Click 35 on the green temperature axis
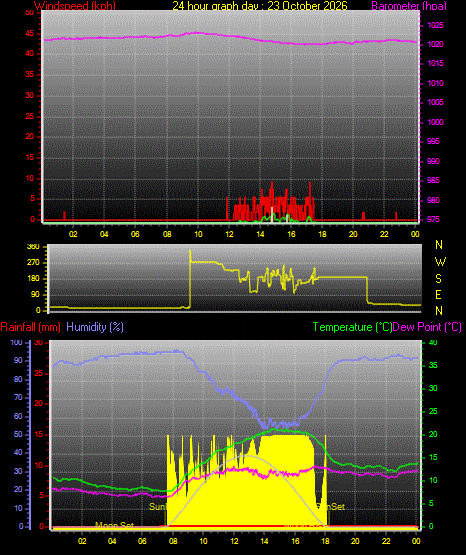 pos(433,365)
